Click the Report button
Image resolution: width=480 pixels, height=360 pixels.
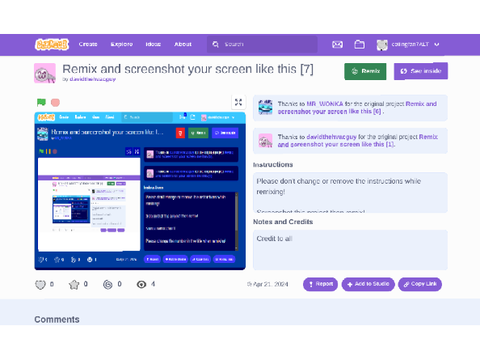point(320,284)
